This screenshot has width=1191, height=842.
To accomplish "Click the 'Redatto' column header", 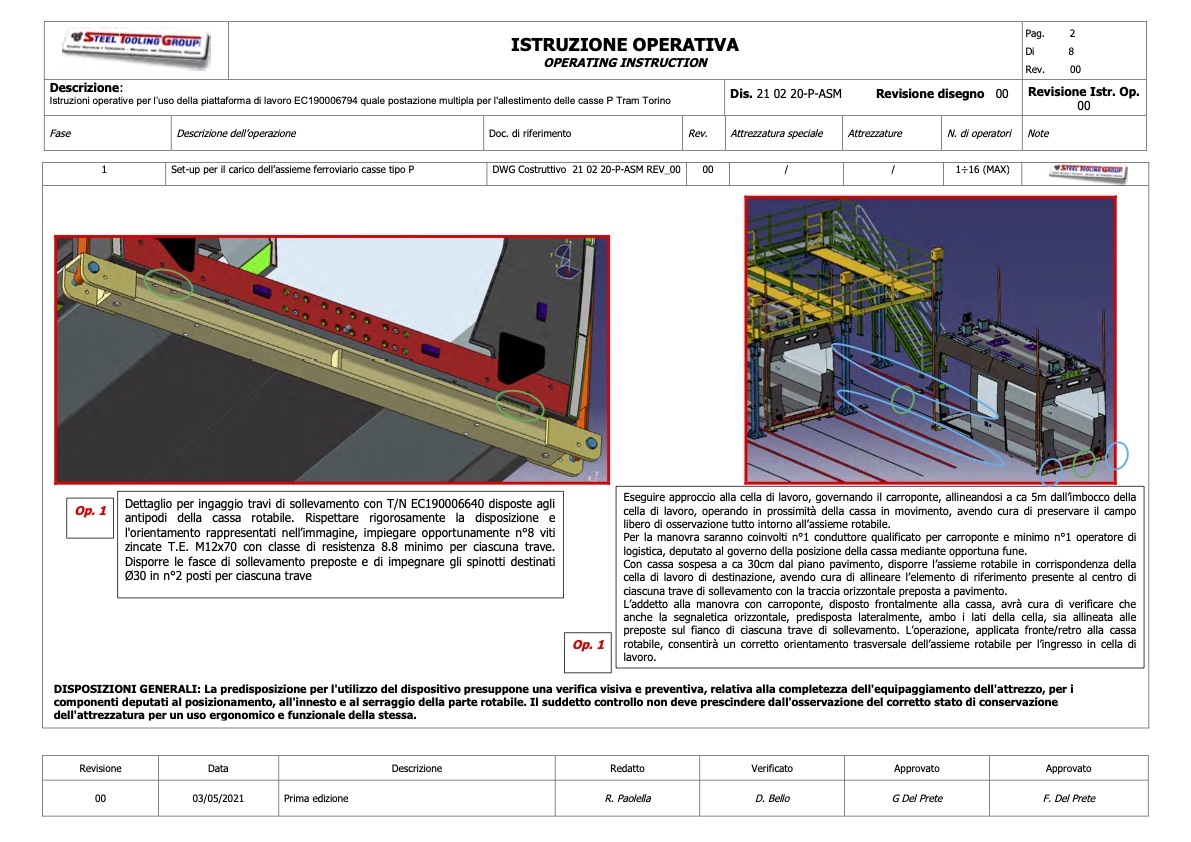I will pos(627,768).
